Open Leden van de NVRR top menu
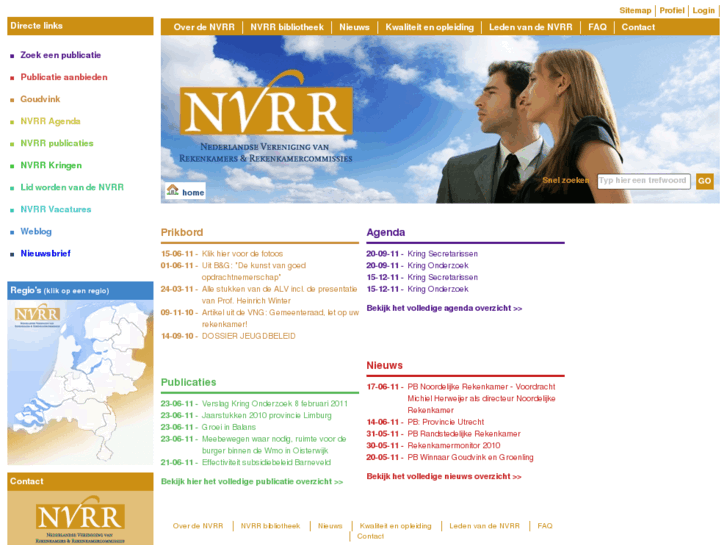Viewport: 727px width, 545px height. tap(530, 27)
